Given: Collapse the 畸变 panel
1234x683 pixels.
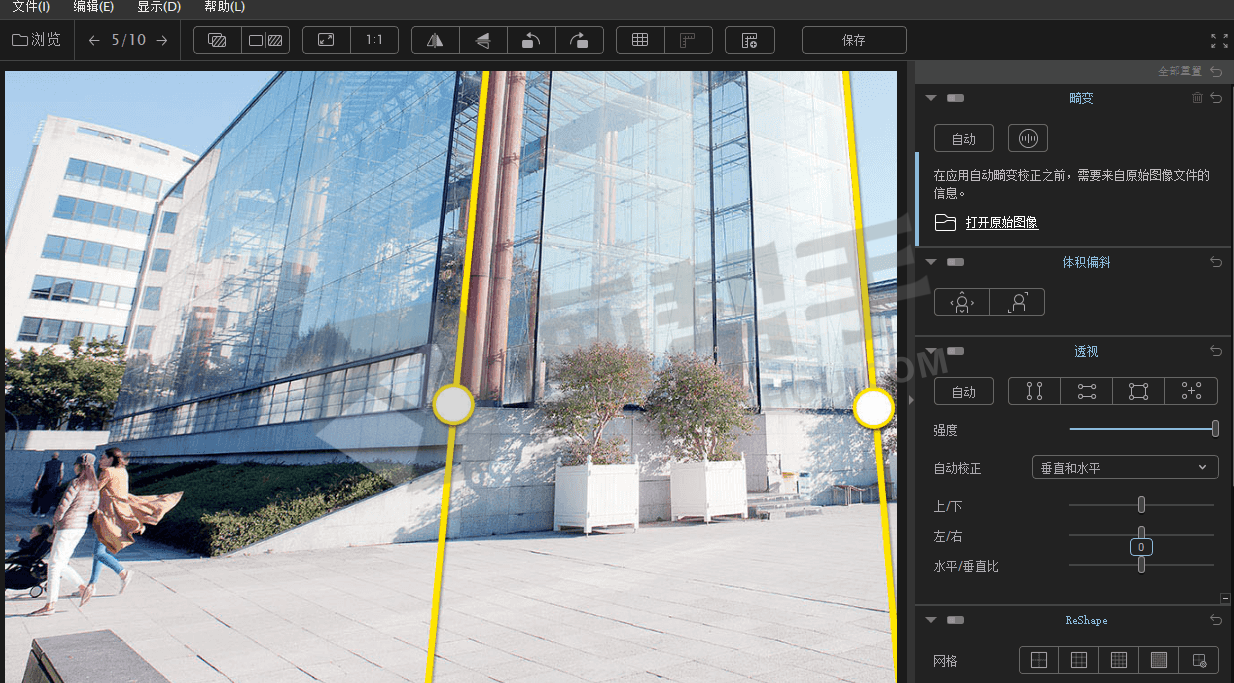Looking at the screenshot, I should point(931,98).
